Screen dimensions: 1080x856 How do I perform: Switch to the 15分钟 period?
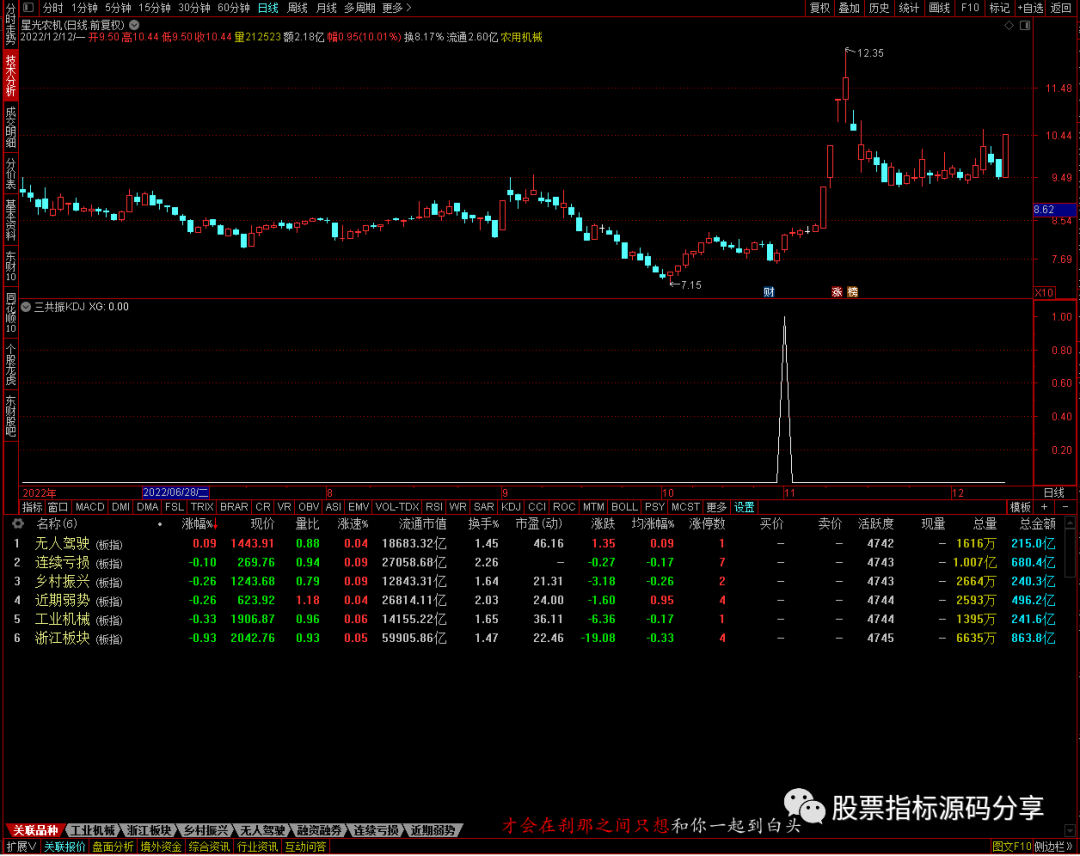[x=154, y=8]
